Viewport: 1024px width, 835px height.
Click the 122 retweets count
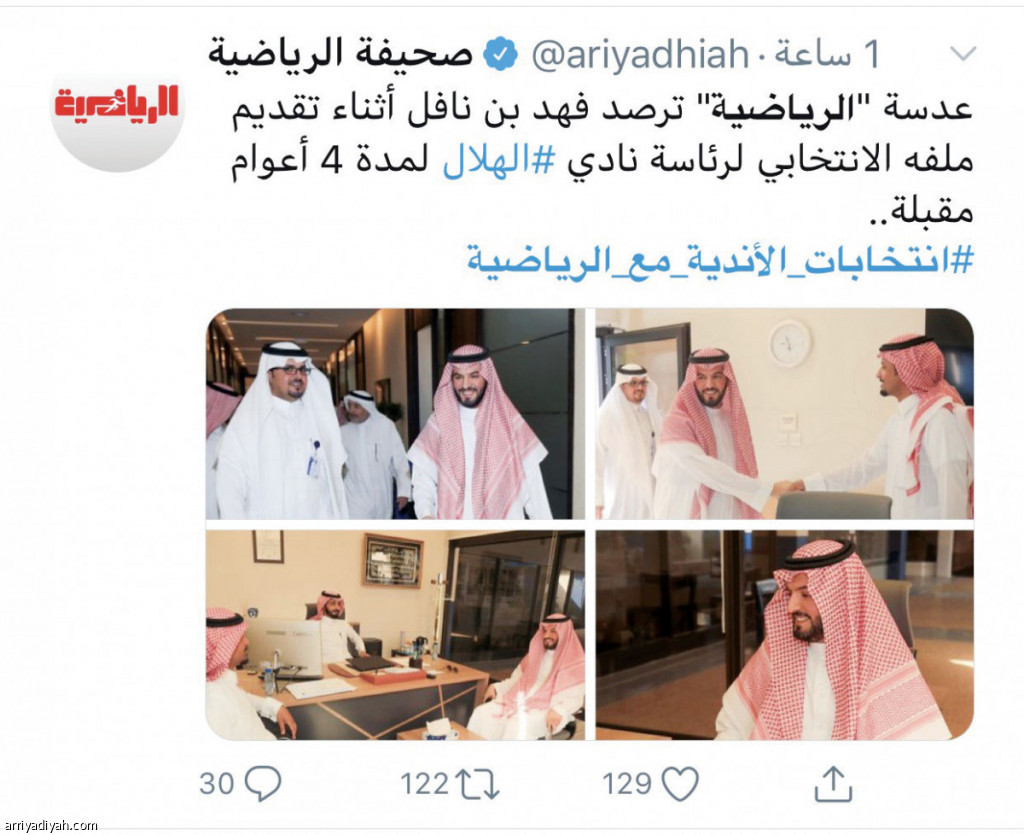point(424,783)
